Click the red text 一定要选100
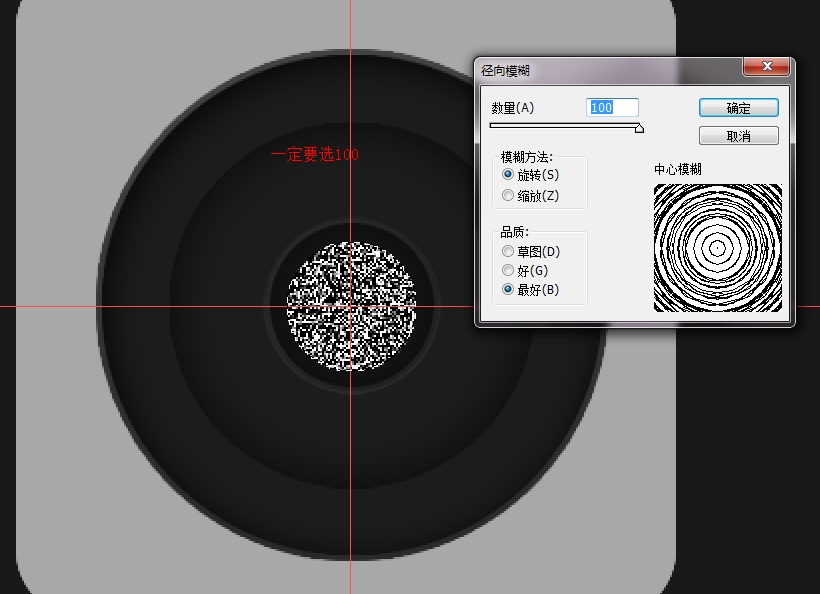 tap(314, 155)
